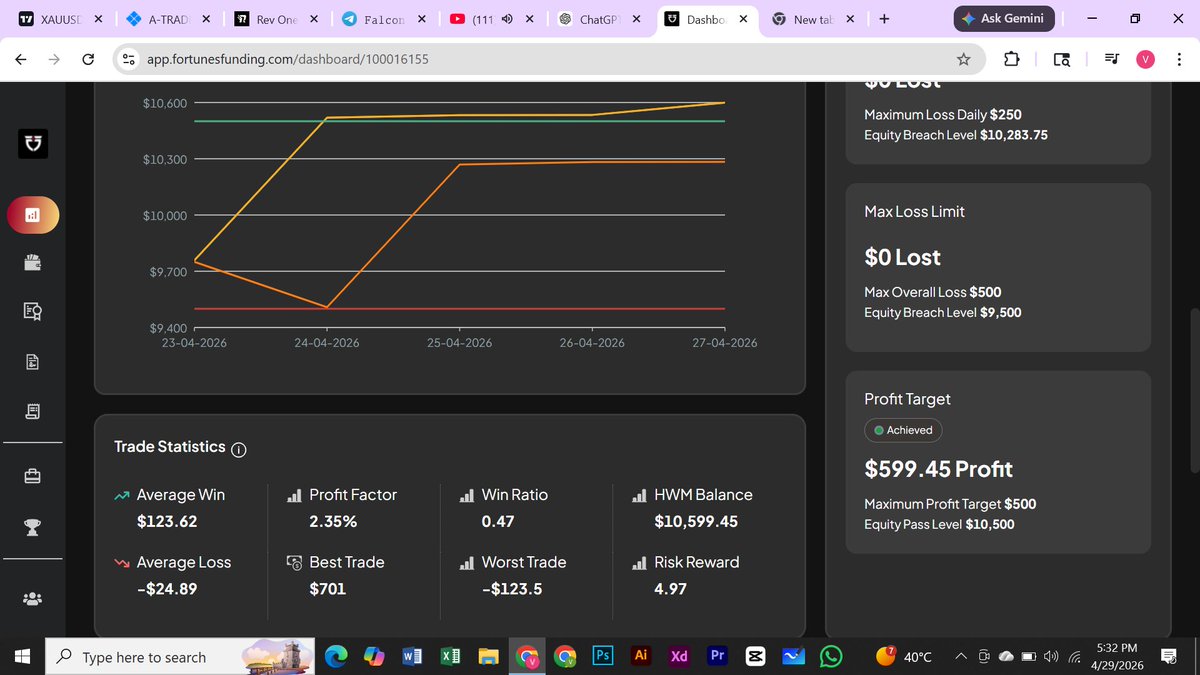Image resolution: width=1200 pixels, height=675 pixels.
Task: Click the Worst Trade value -$123.5
Action: [512, 589]
